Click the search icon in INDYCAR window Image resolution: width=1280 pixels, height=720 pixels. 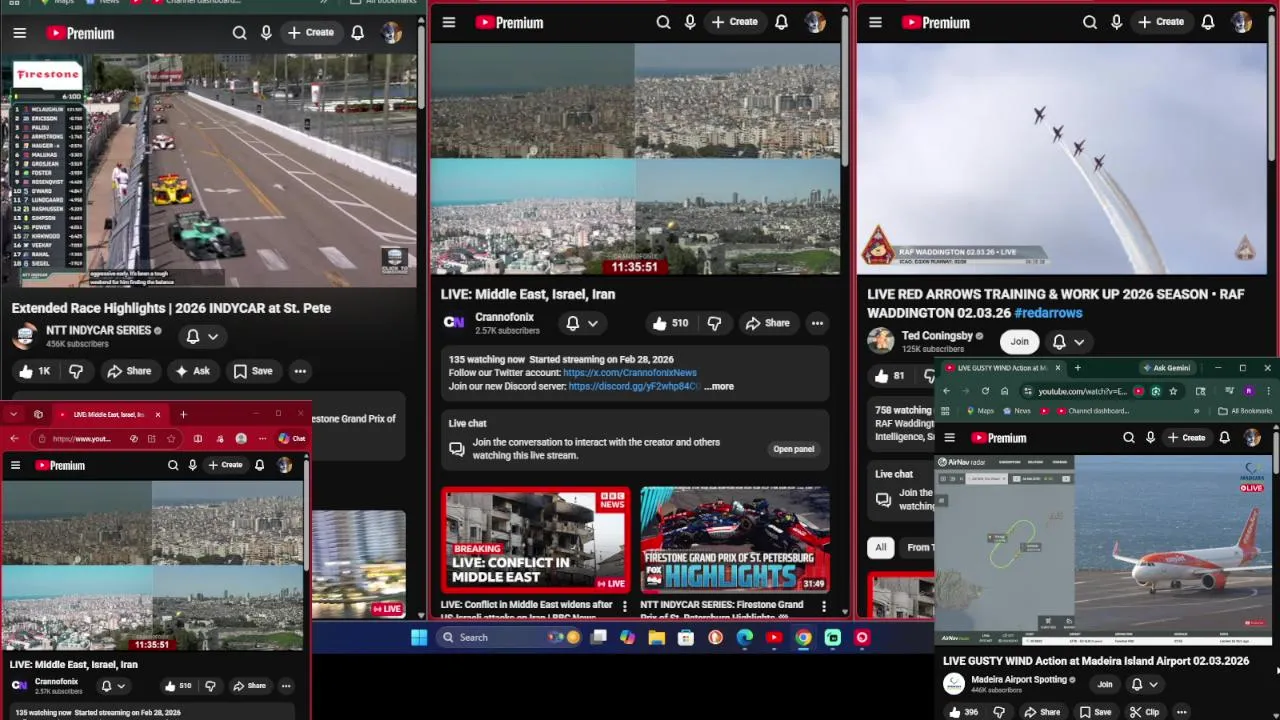[239, 33]
